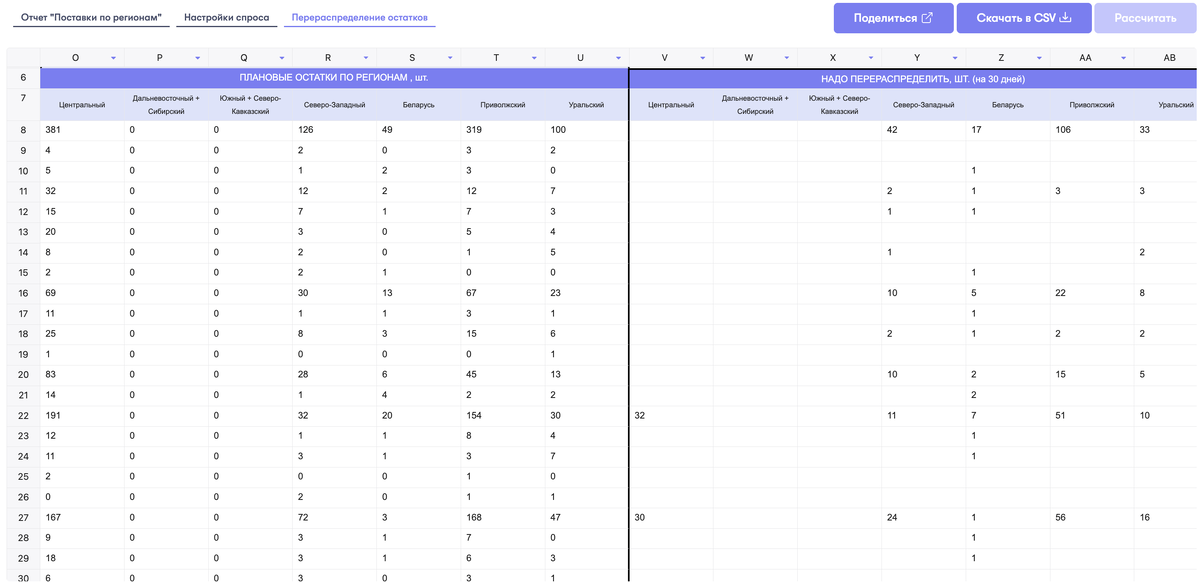Screen dimensions: 1200x583
Task: Select cell with value 56
Action: point(1091,517)
